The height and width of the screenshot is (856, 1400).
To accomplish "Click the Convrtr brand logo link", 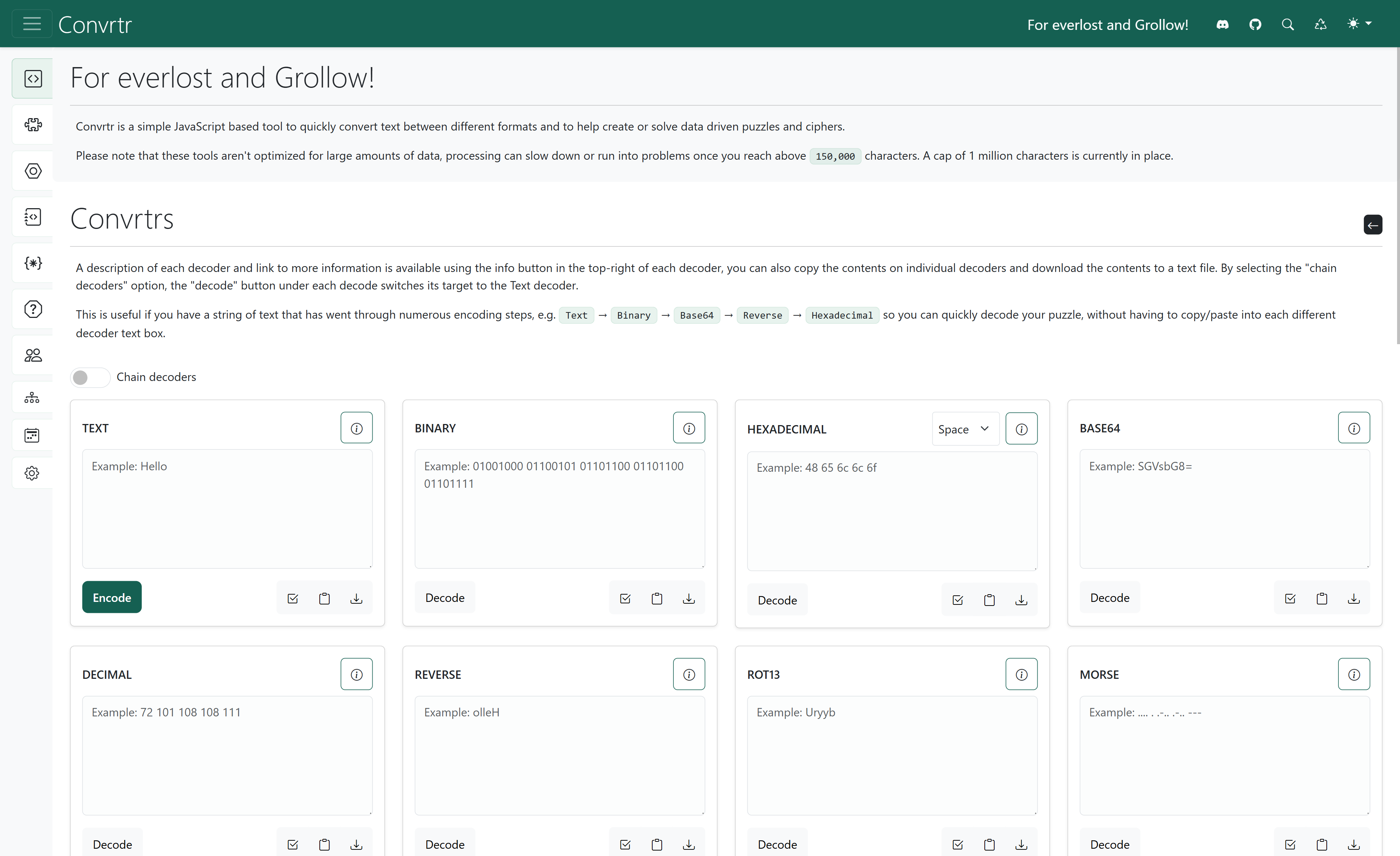I will point(95,24).
